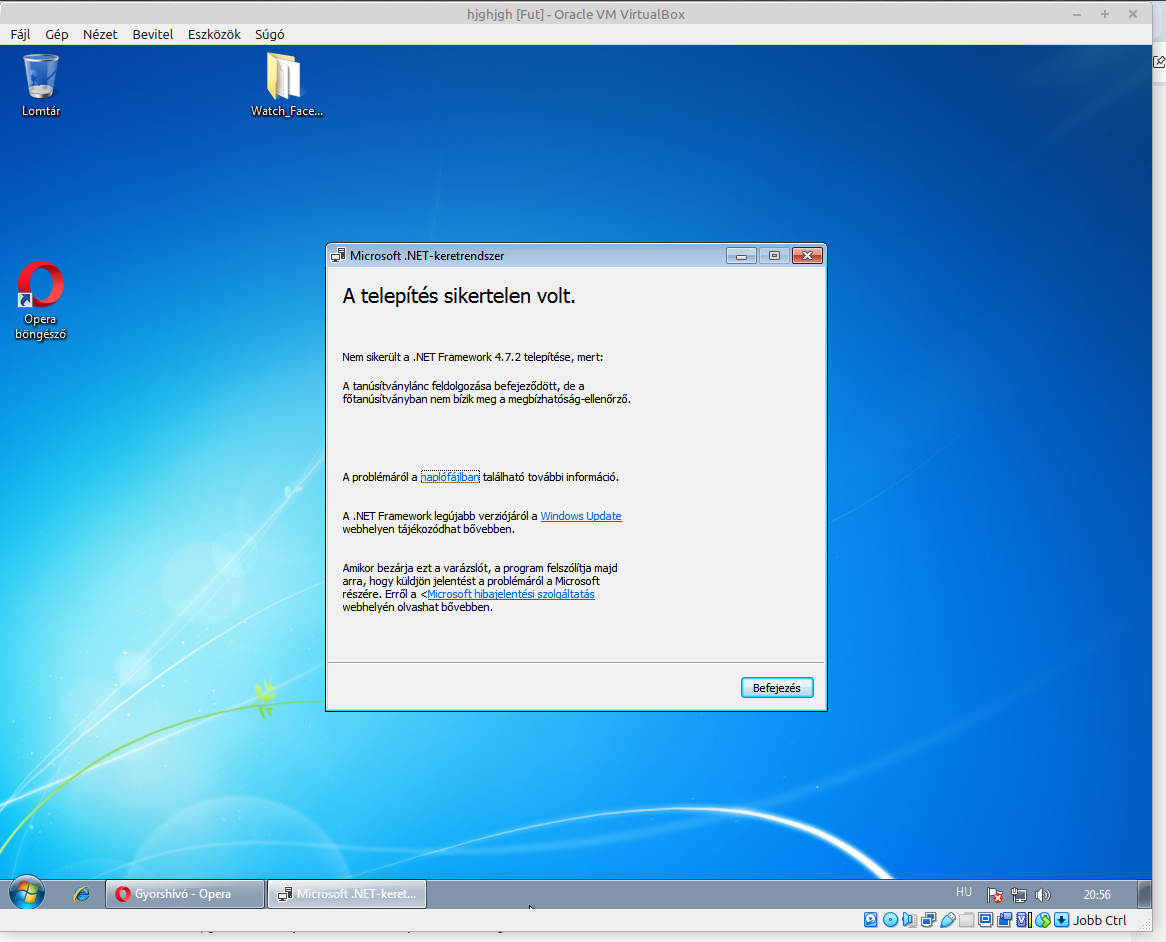Click the .NET installer title bar icon

click(338, 256)
